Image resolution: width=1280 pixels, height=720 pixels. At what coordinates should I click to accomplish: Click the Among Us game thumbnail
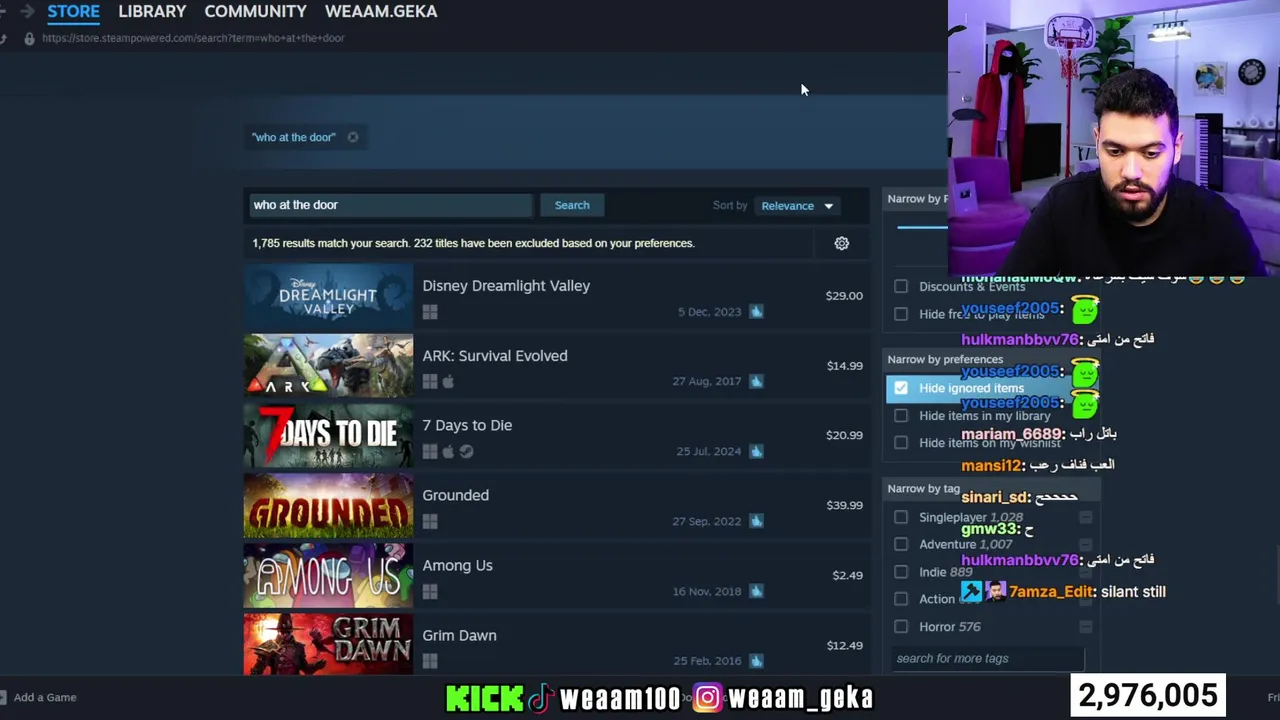(x=328, y=575)
